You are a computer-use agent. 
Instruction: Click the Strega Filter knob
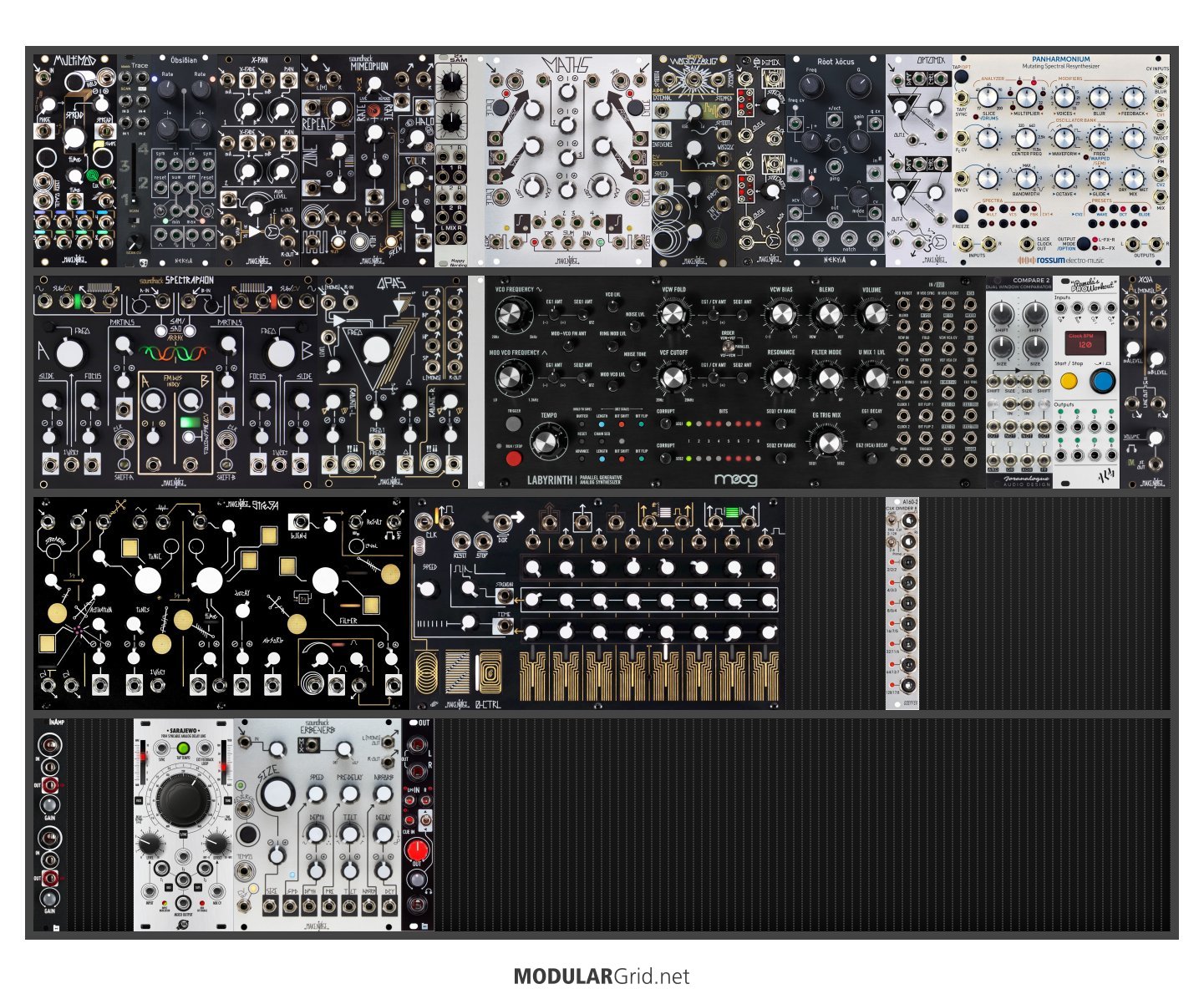tap(325, 579)
